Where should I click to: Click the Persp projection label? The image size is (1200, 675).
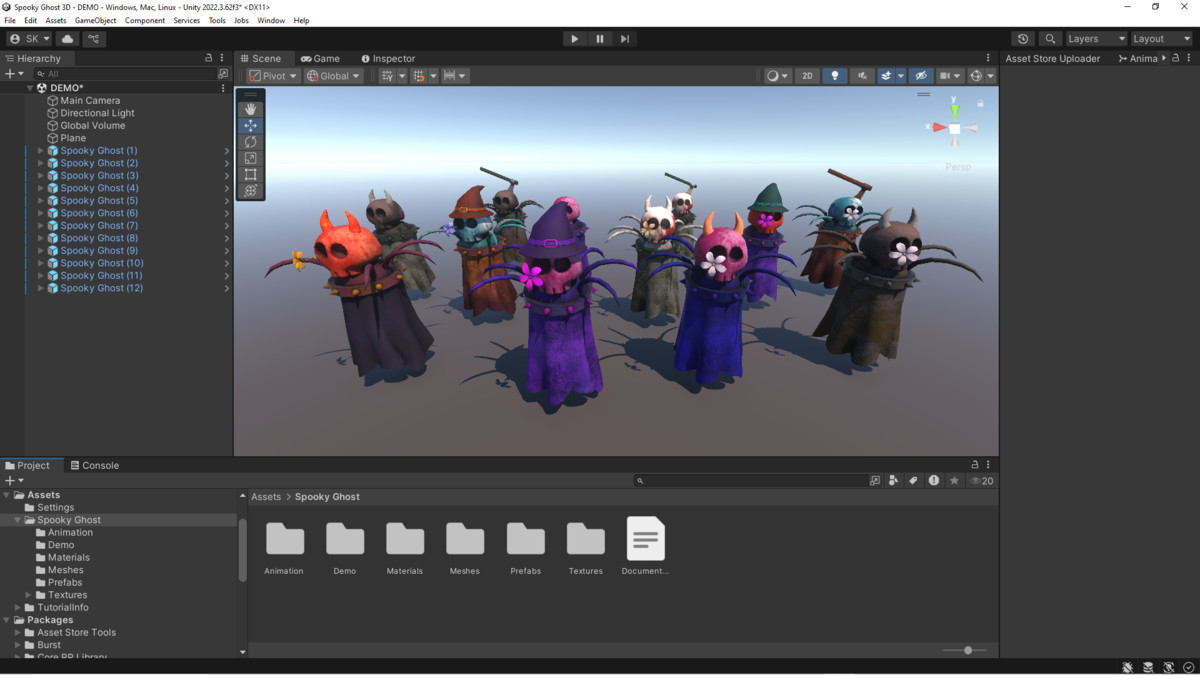[x=958, y=167]
